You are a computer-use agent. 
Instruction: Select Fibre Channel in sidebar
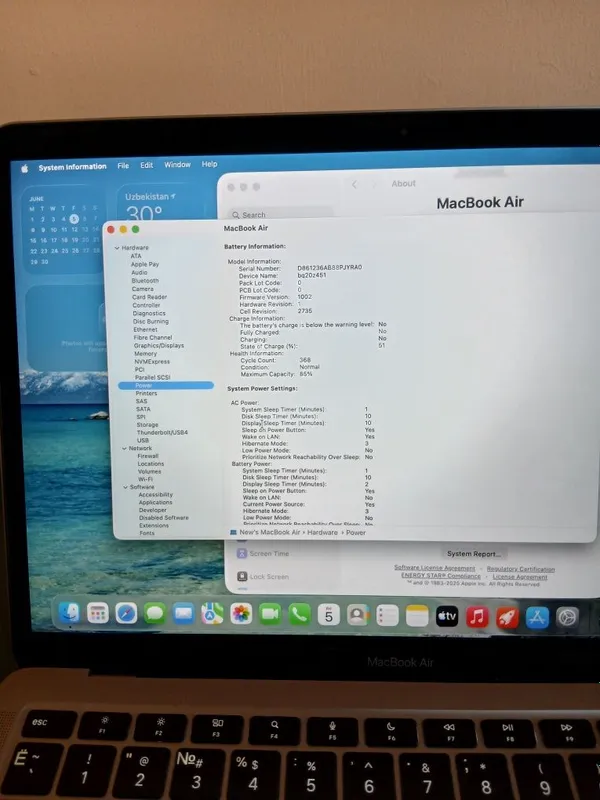[x=153, y=338]
